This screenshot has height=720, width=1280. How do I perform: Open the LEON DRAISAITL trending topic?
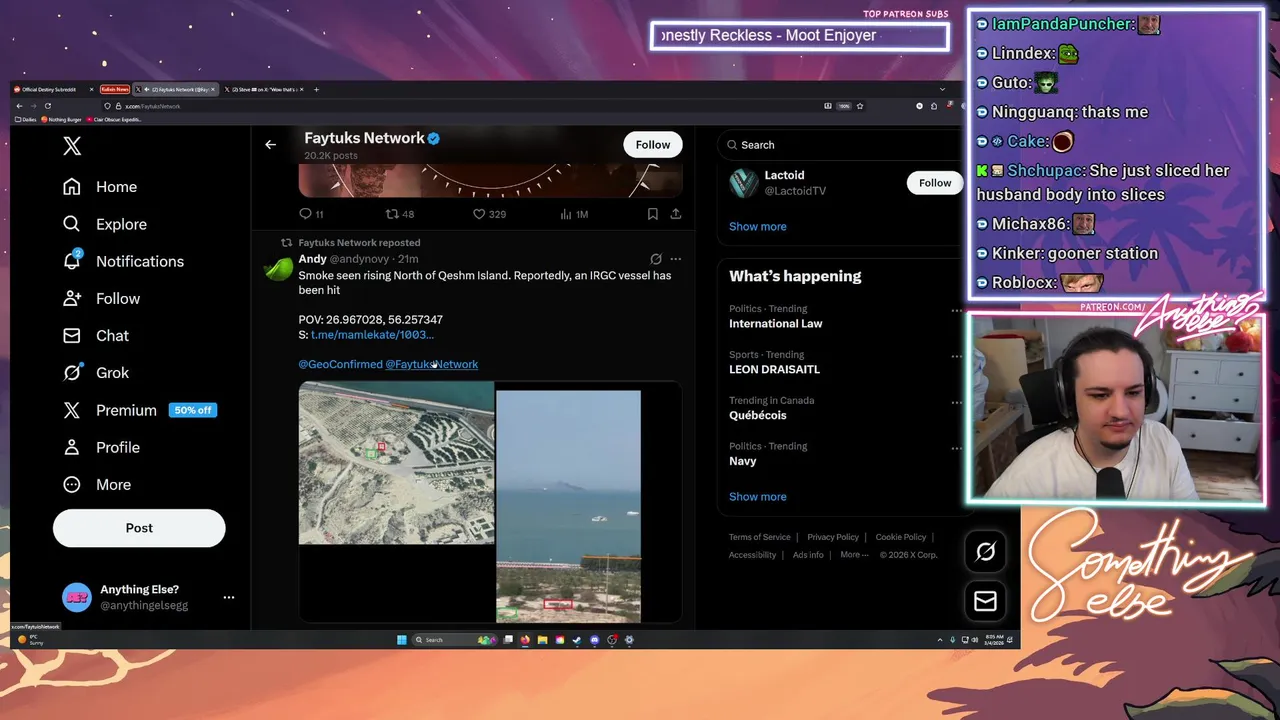pyautogui.click(x=774, y=370)
